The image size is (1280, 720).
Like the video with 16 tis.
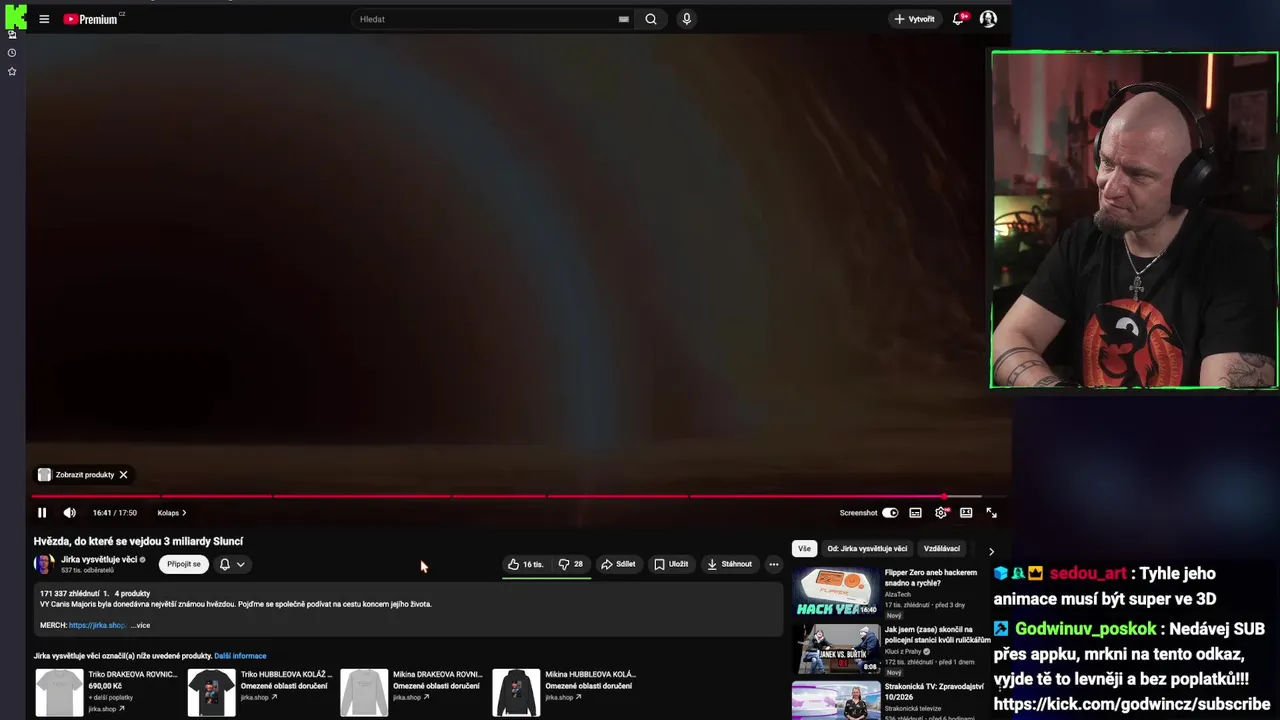pyautogui.click(x=526, y=564)
